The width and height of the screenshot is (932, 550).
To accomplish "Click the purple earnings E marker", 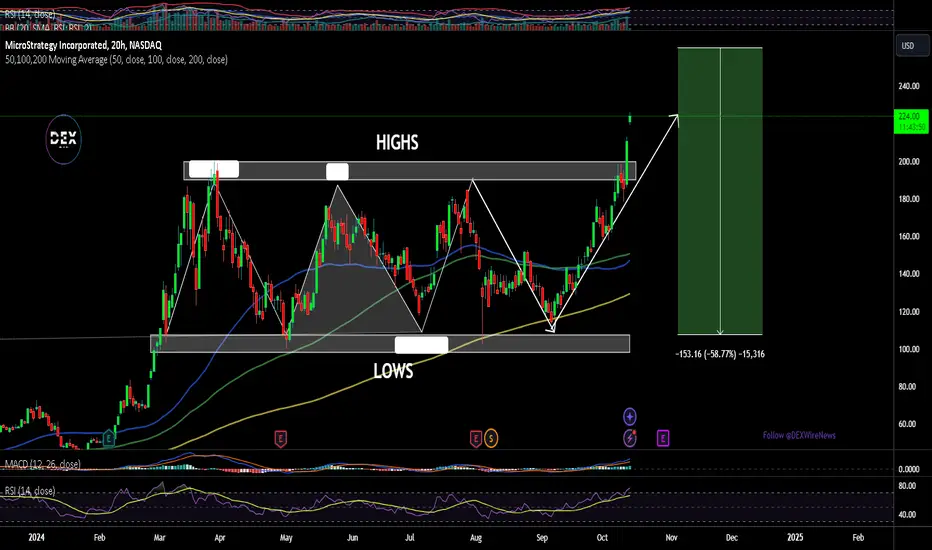I will coord(663,439).
